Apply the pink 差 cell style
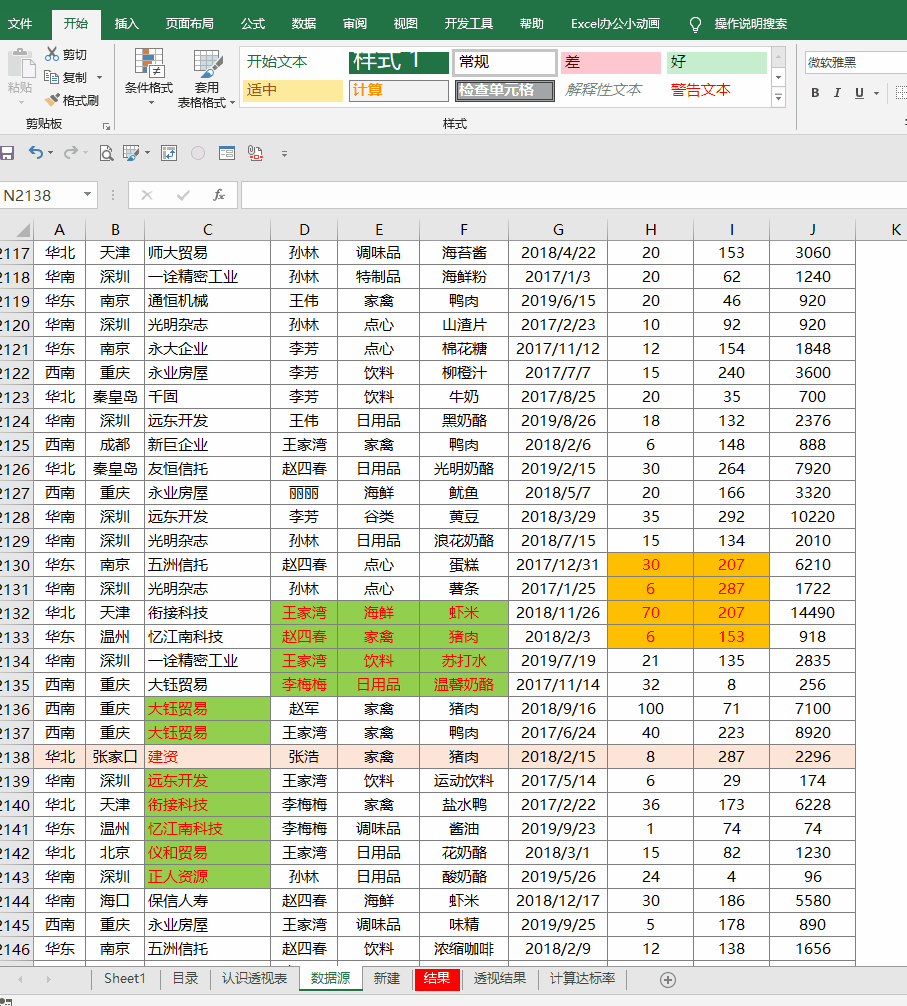The image size is (907, 1006). [610, 62]
